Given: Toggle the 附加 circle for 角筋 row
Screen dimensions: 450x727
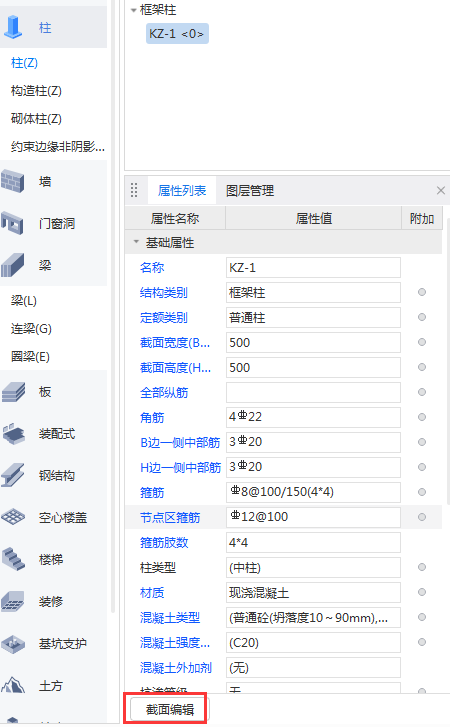Looking at the screenshot, I should tap(422, 417).
